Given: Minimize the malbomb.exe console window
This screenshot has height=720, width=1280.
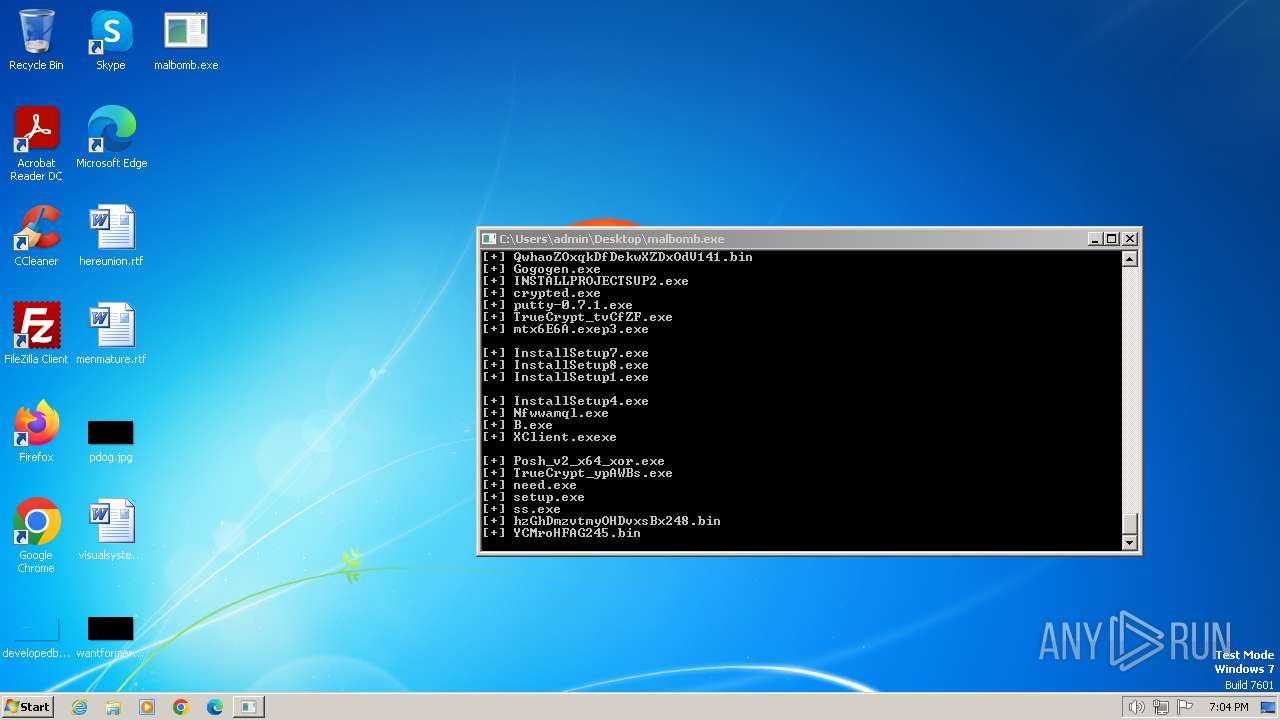Looking at the screenshot, I should coord(1094,239).
